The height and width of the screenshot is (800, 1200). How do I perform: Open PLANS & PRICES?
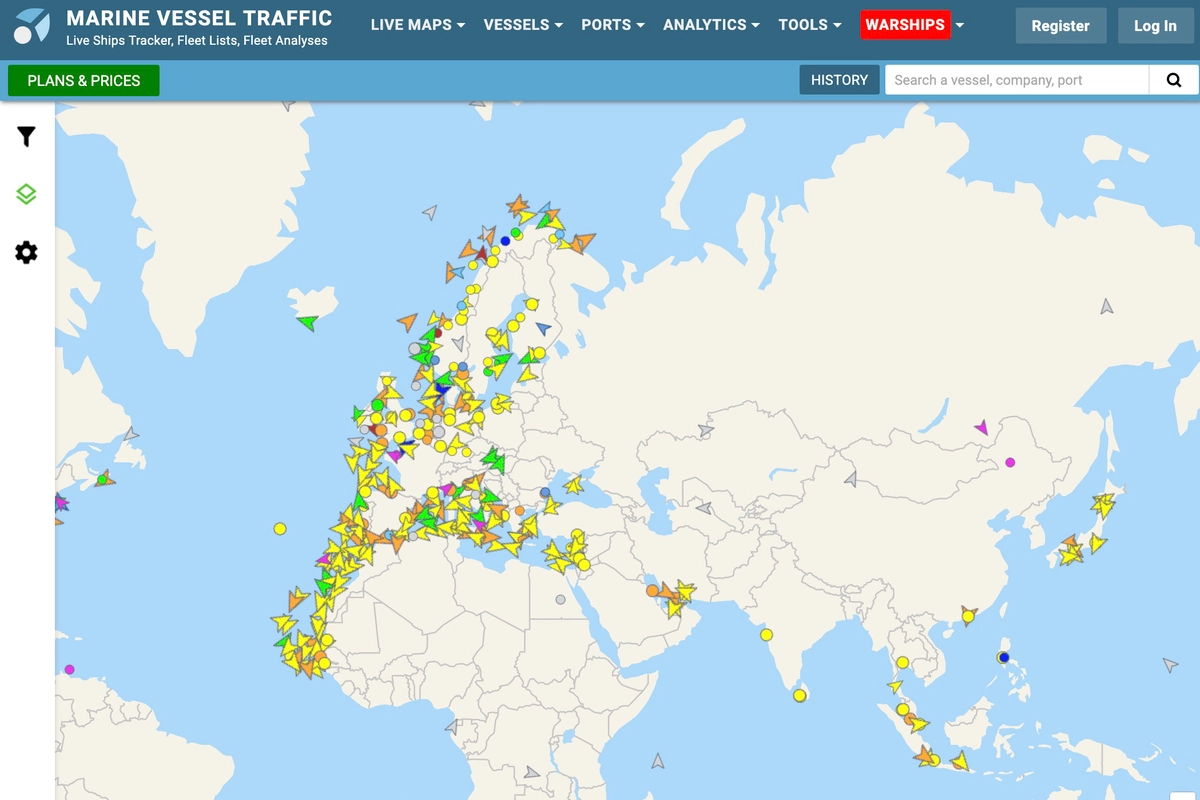(84, 80)
